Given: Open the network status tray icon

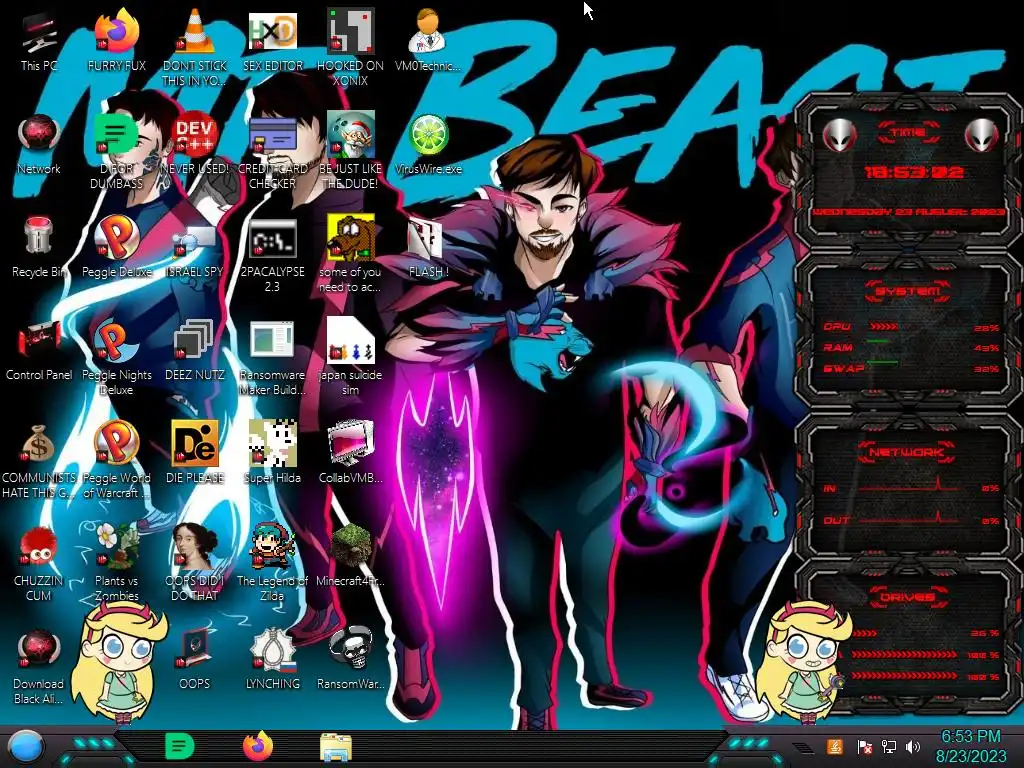Looking at the screenshot, I should 888,746.
